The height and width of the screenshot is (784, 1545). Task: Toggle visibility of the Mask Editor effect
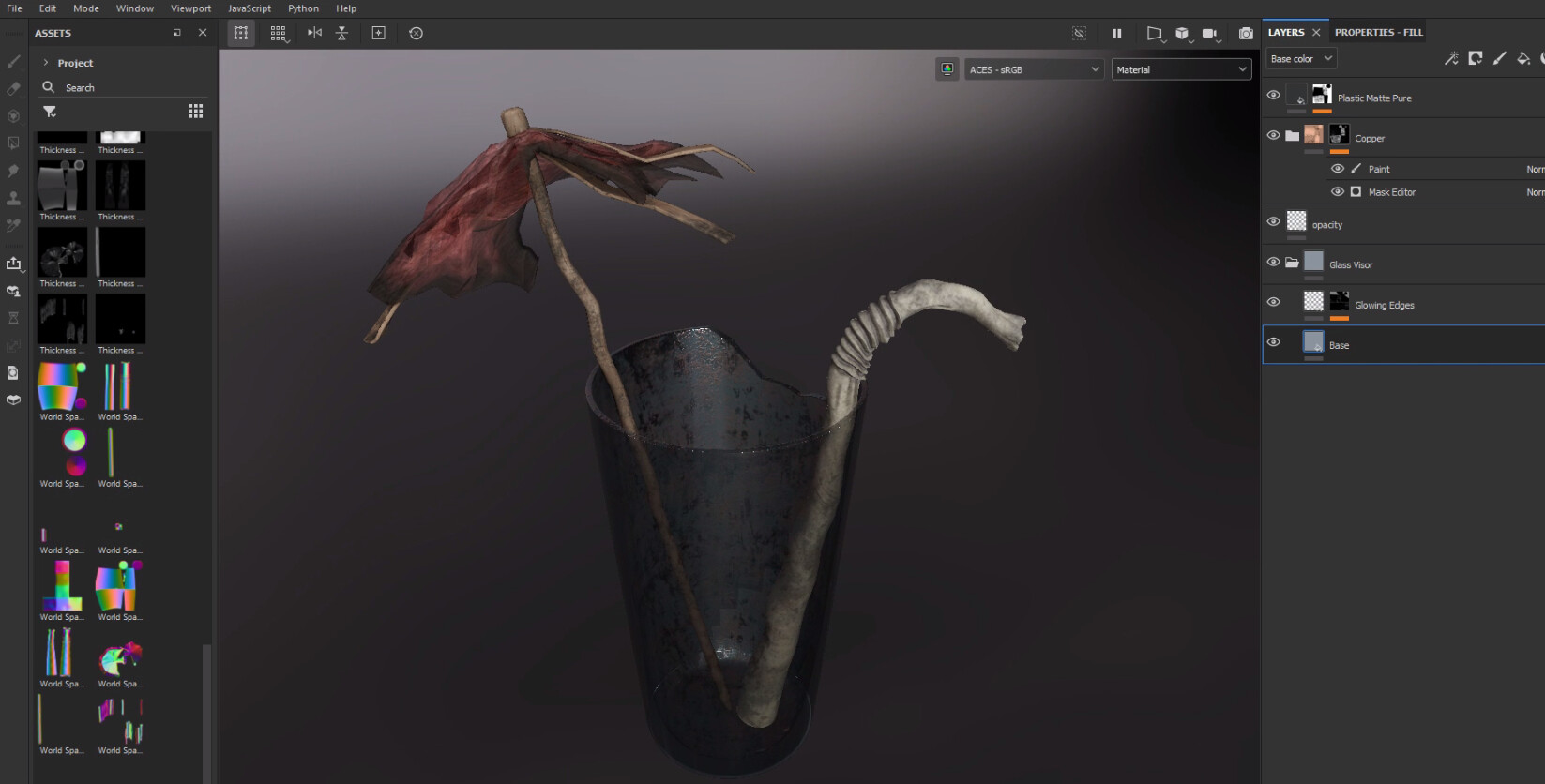[x=1338, y=191]
